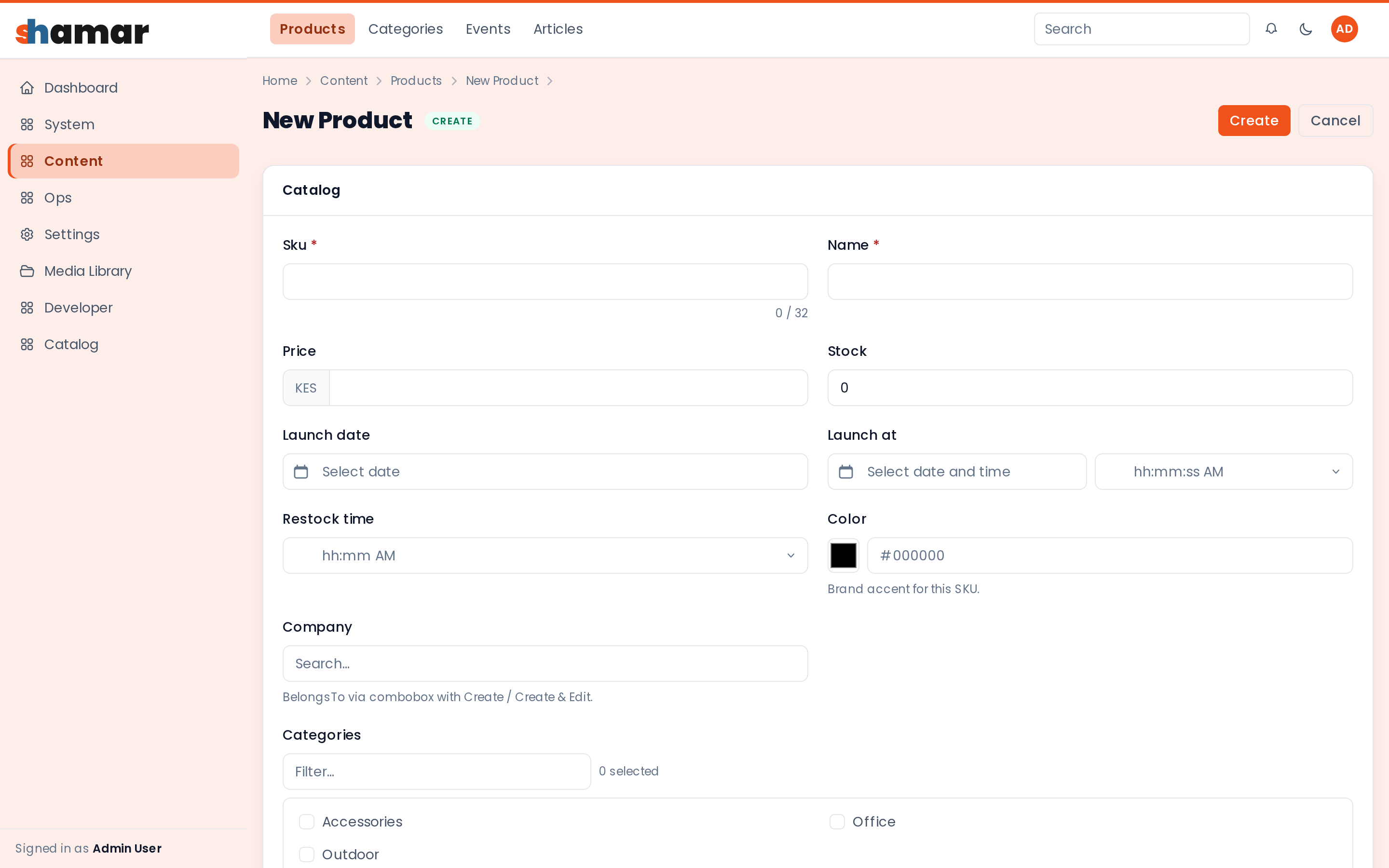Focus the #000000 color hex field

[x=1109, y=556]
